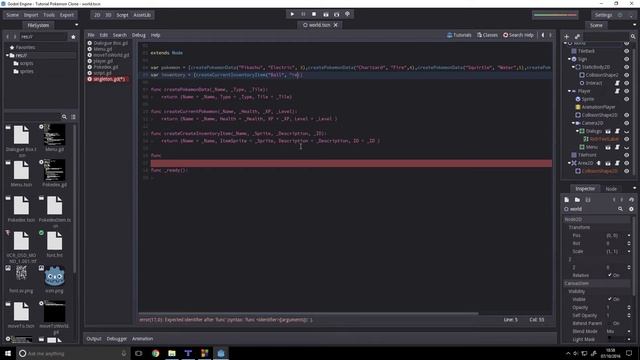Click the Search Help button
640x360 pixels.
point(518,35)
